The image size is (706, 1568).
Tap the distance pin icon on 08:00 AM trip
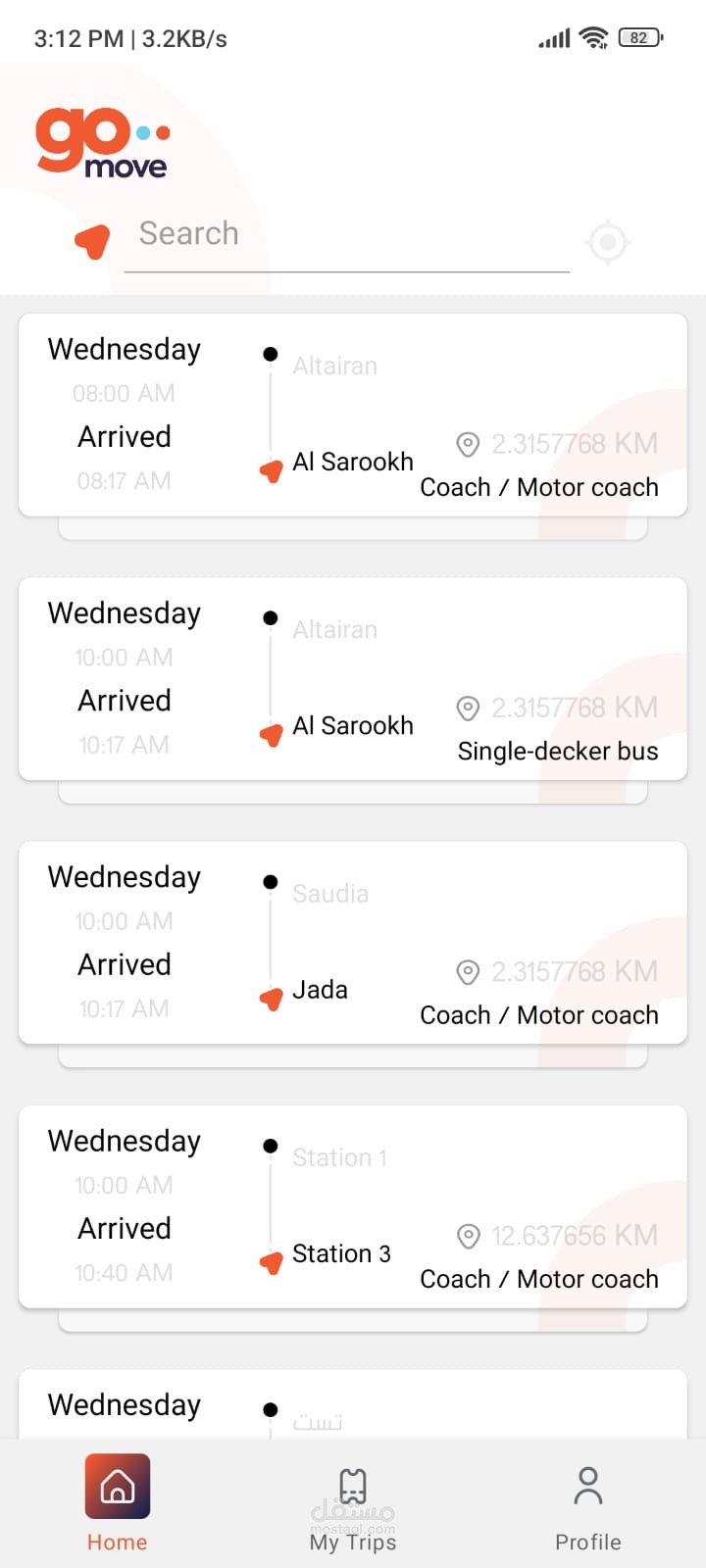469,444
